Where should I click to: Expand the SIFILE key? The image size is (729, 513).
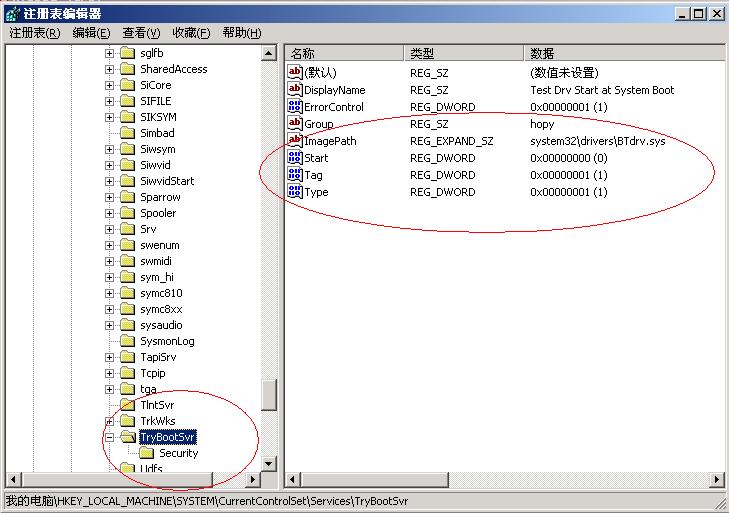[109, 101]
